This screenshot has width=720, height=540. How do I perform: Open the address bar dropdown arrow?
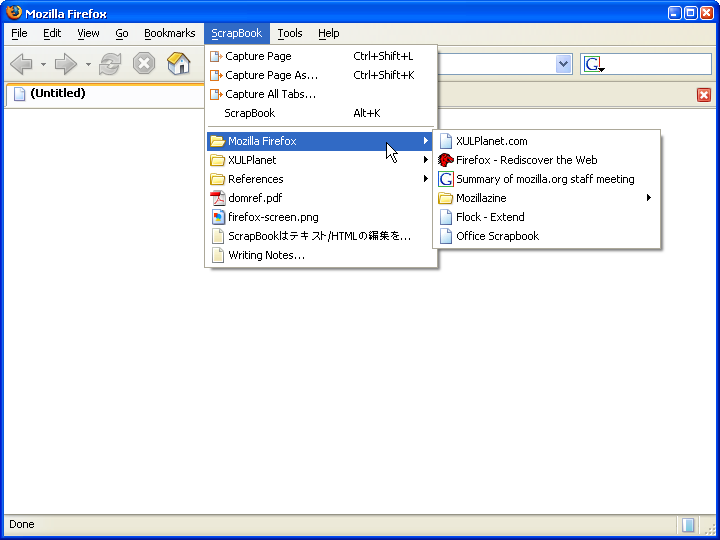click(563, 64)
